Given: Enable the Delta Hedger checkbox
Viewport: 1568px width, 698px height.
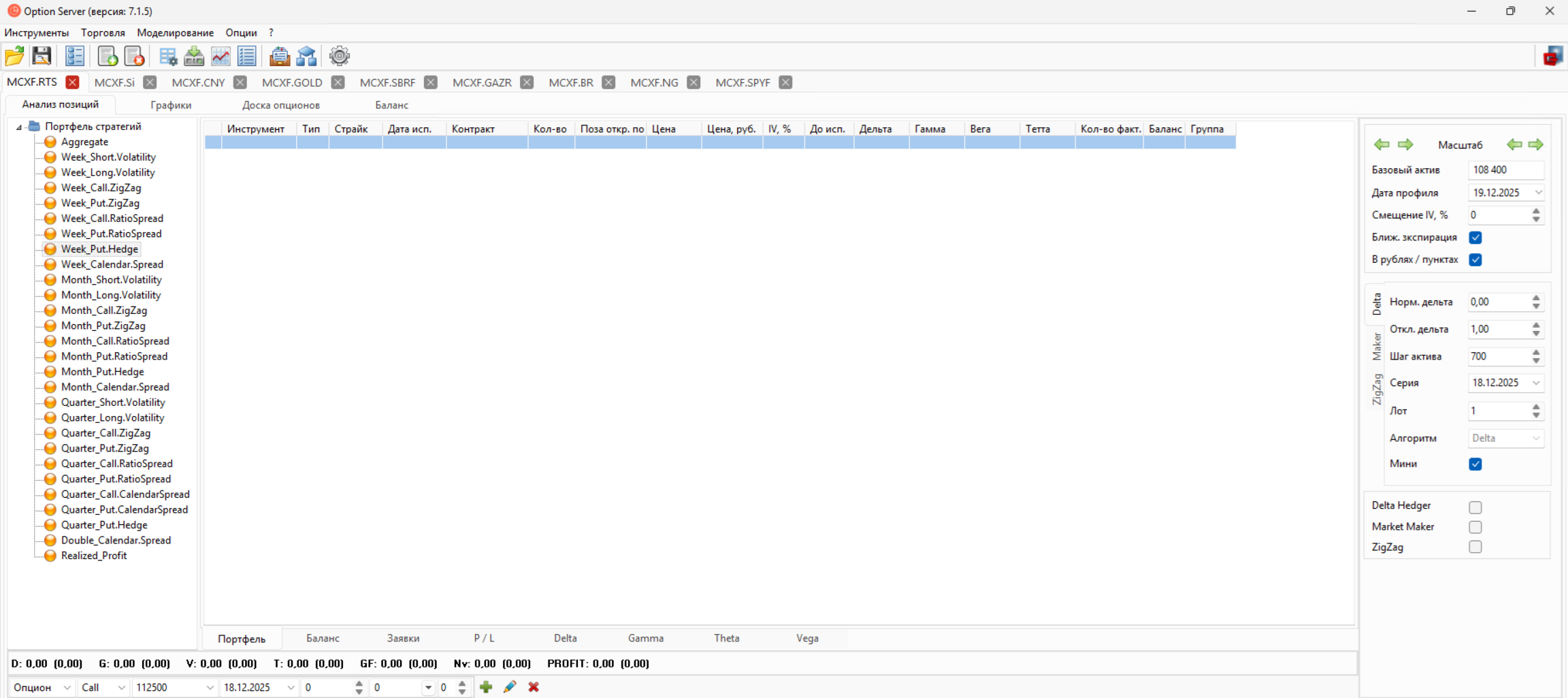Looking at the screenshot, I should coord(1475,507).
